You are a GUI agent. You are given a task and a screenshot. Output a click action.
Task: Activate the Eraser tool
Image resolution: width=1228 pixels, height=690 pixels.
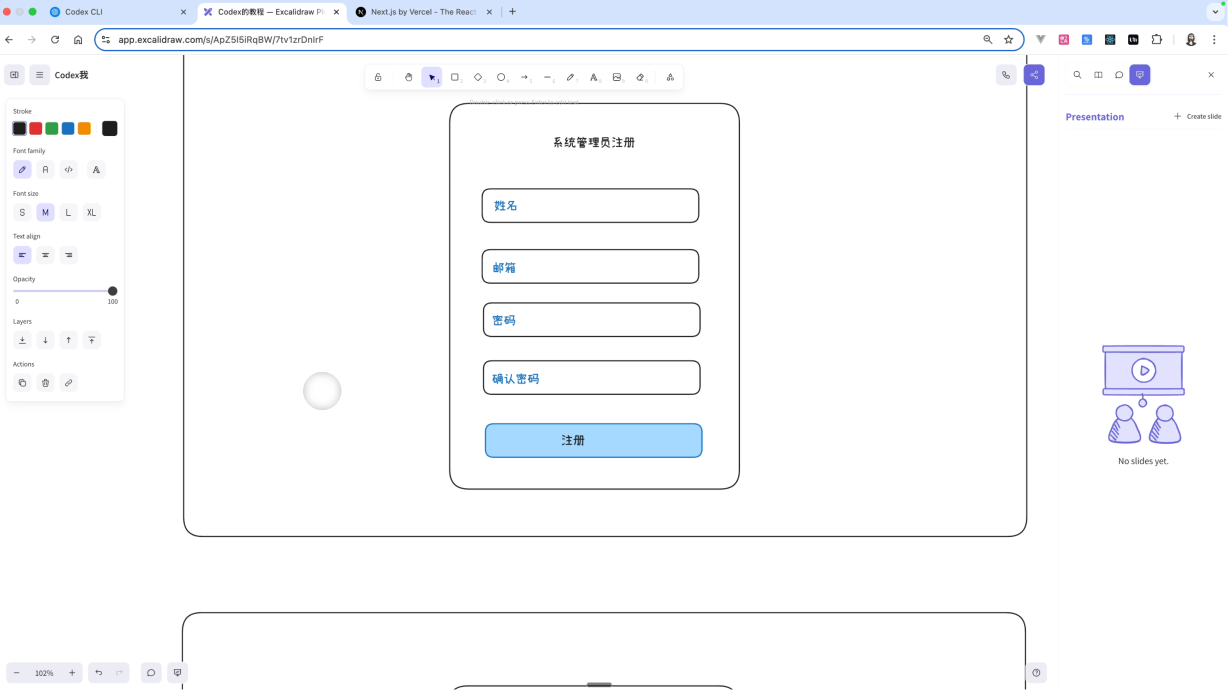coord(641,77)
